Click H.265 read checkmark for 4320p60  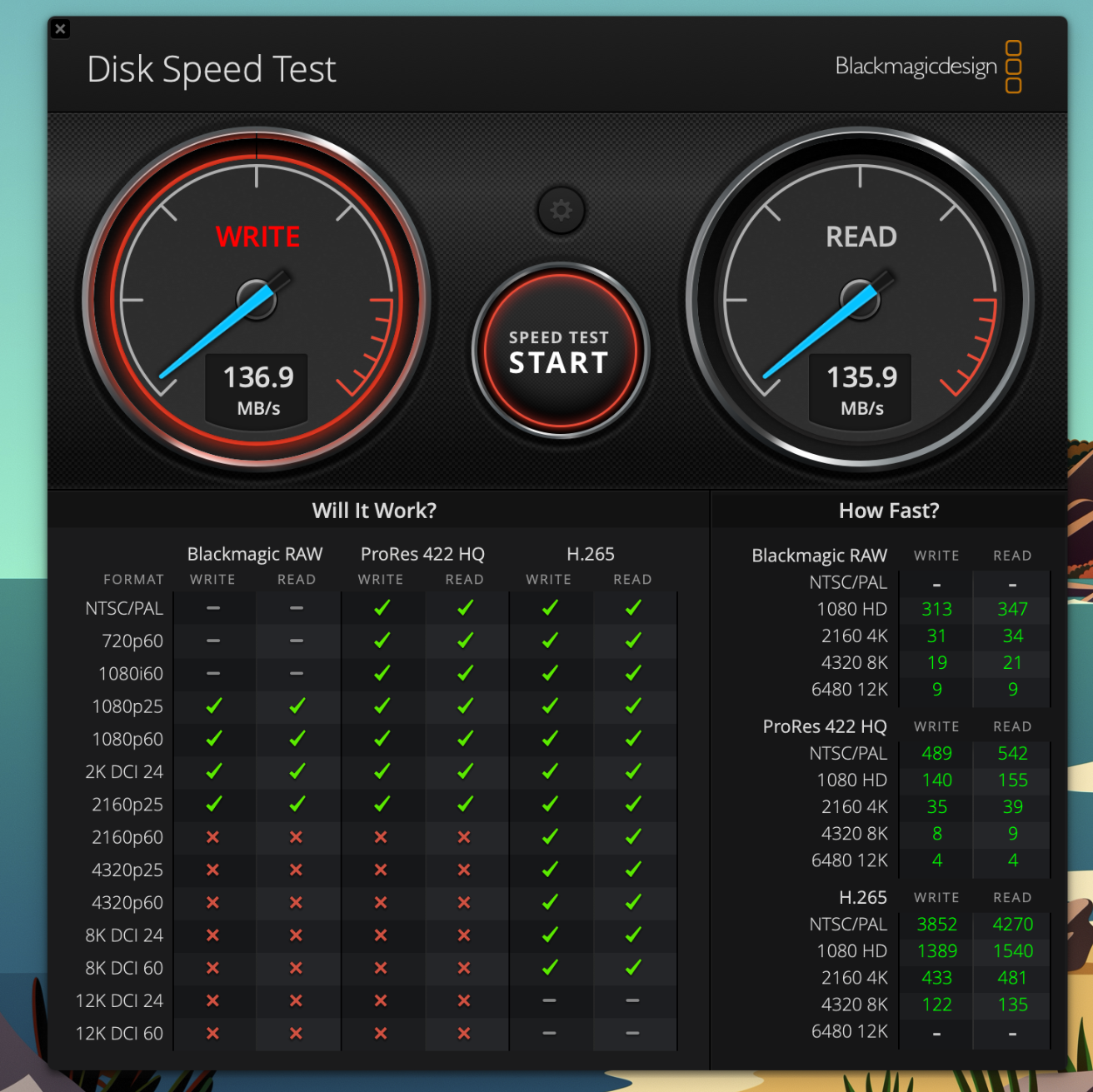click(x=633, y=902)
